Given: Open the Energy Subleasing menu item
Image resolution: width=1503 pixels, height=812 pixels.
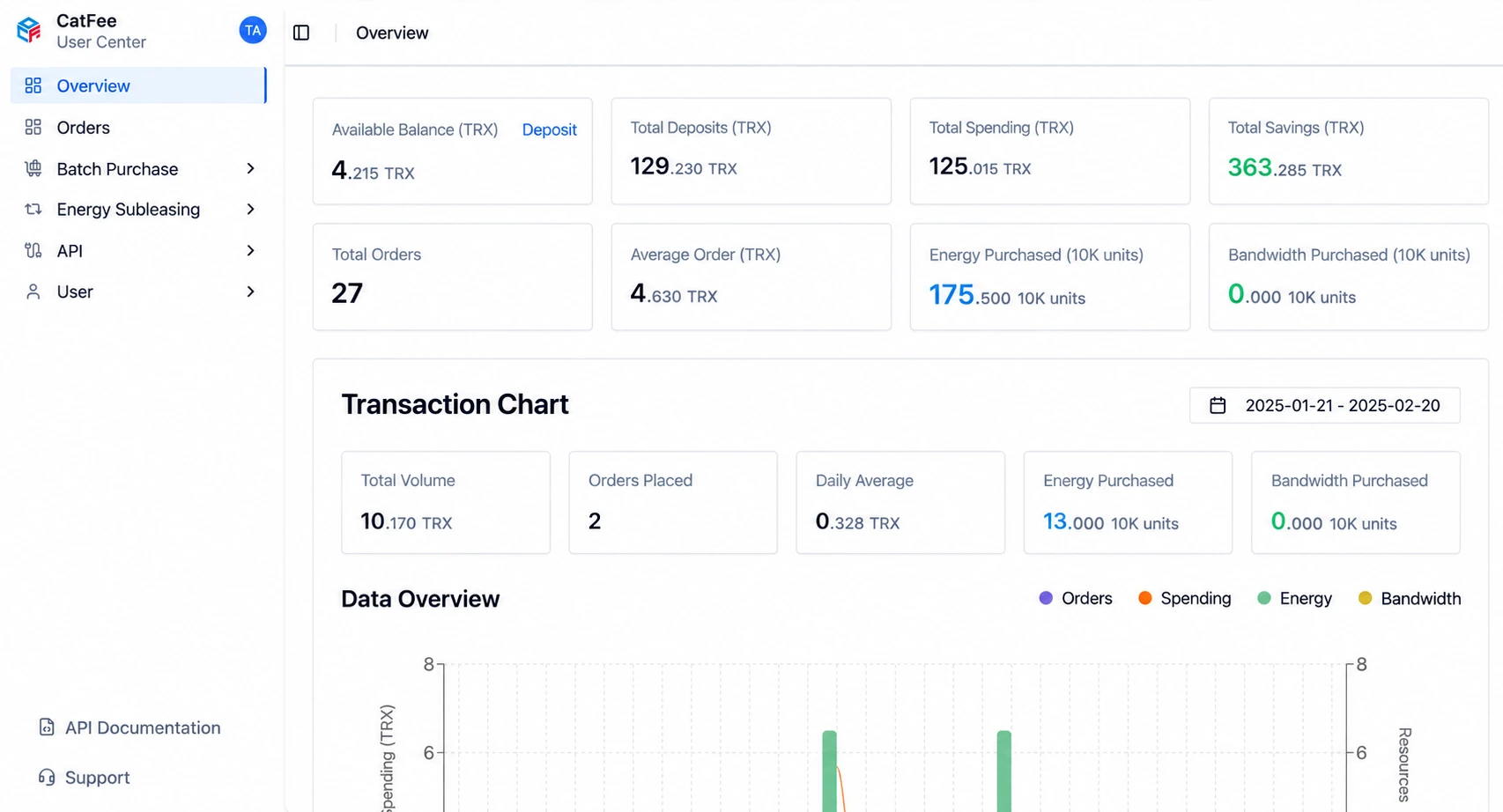Looking at the screenshot, I should point(138,209).
